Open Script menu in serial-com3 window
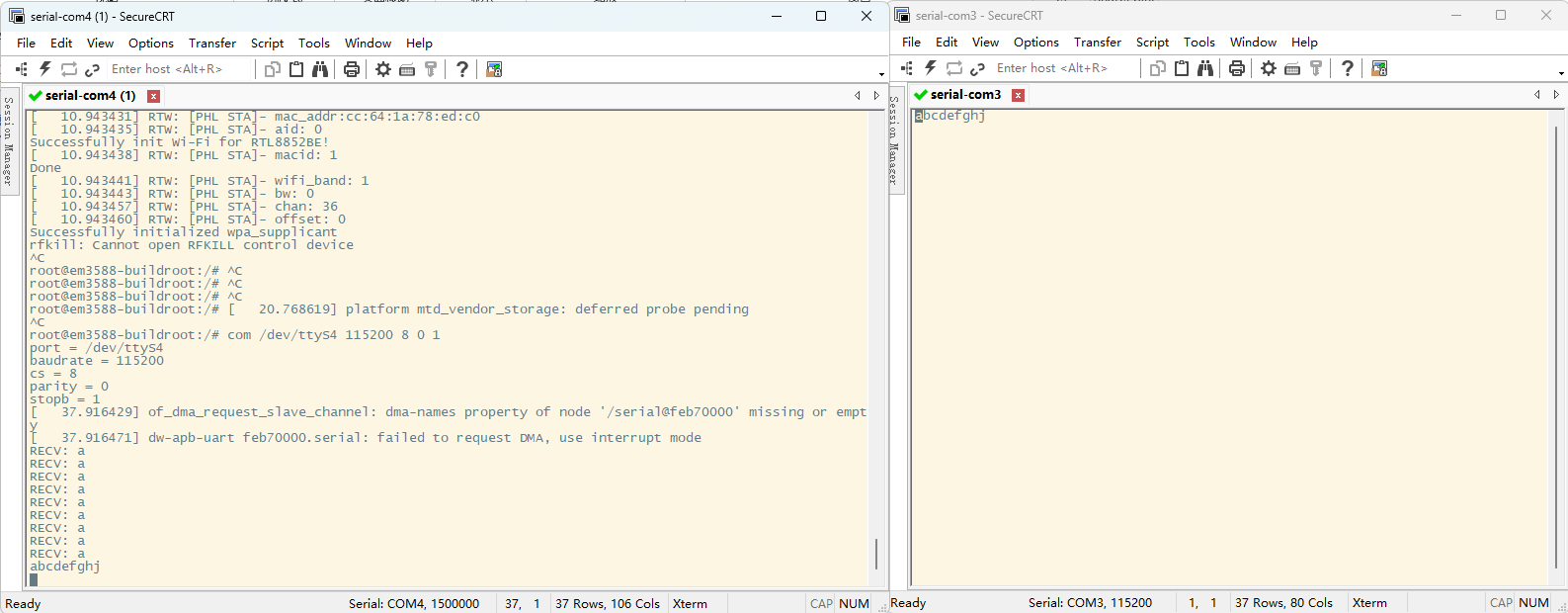The height and width of the screenshot is (613, 1568). point(1152,43)
